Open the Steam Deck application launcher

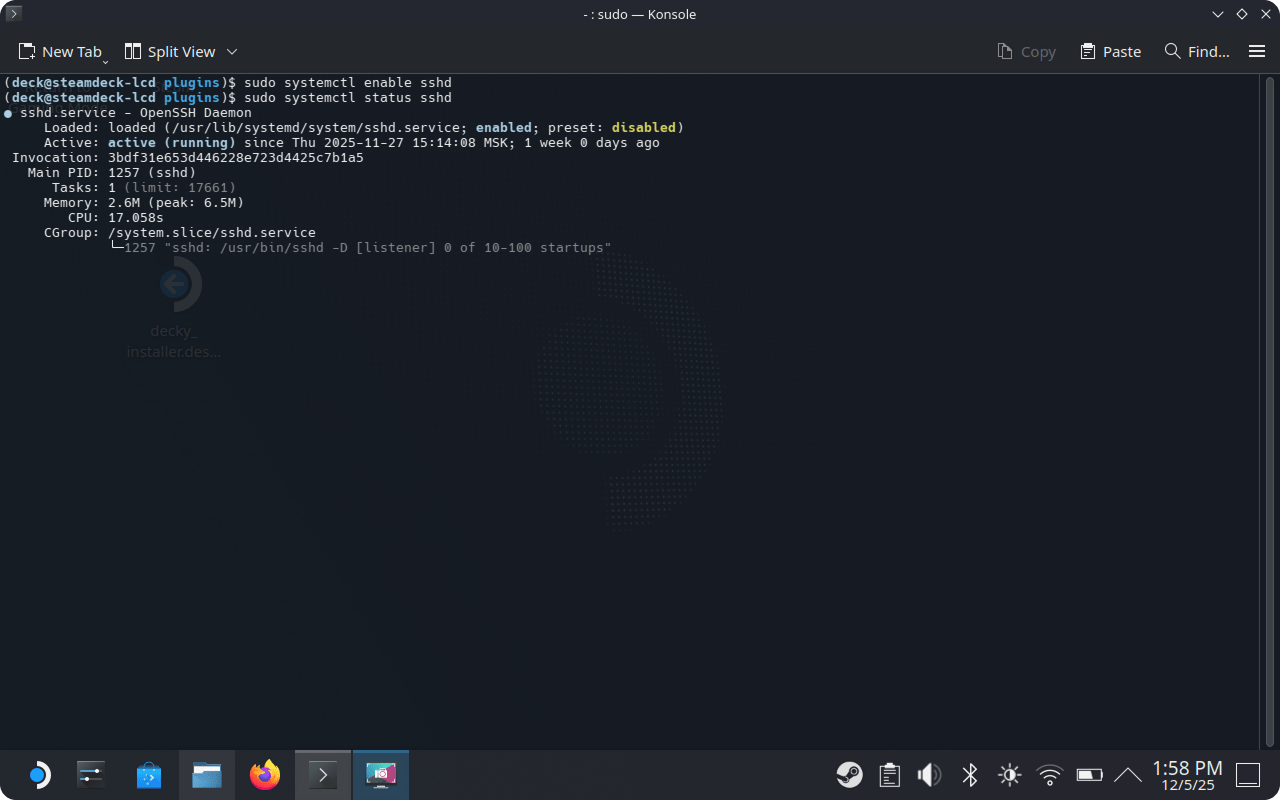point(38,775)
